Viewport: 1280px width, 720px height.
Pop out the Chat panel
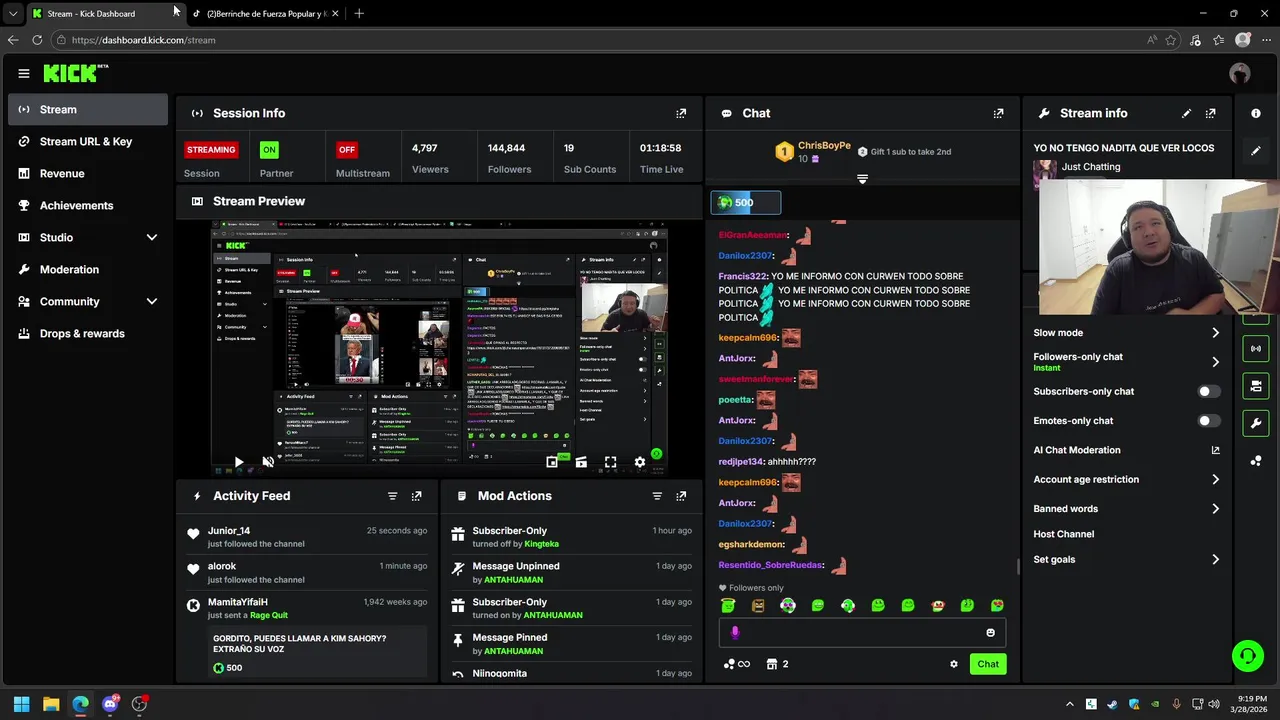tap(998, 113)
